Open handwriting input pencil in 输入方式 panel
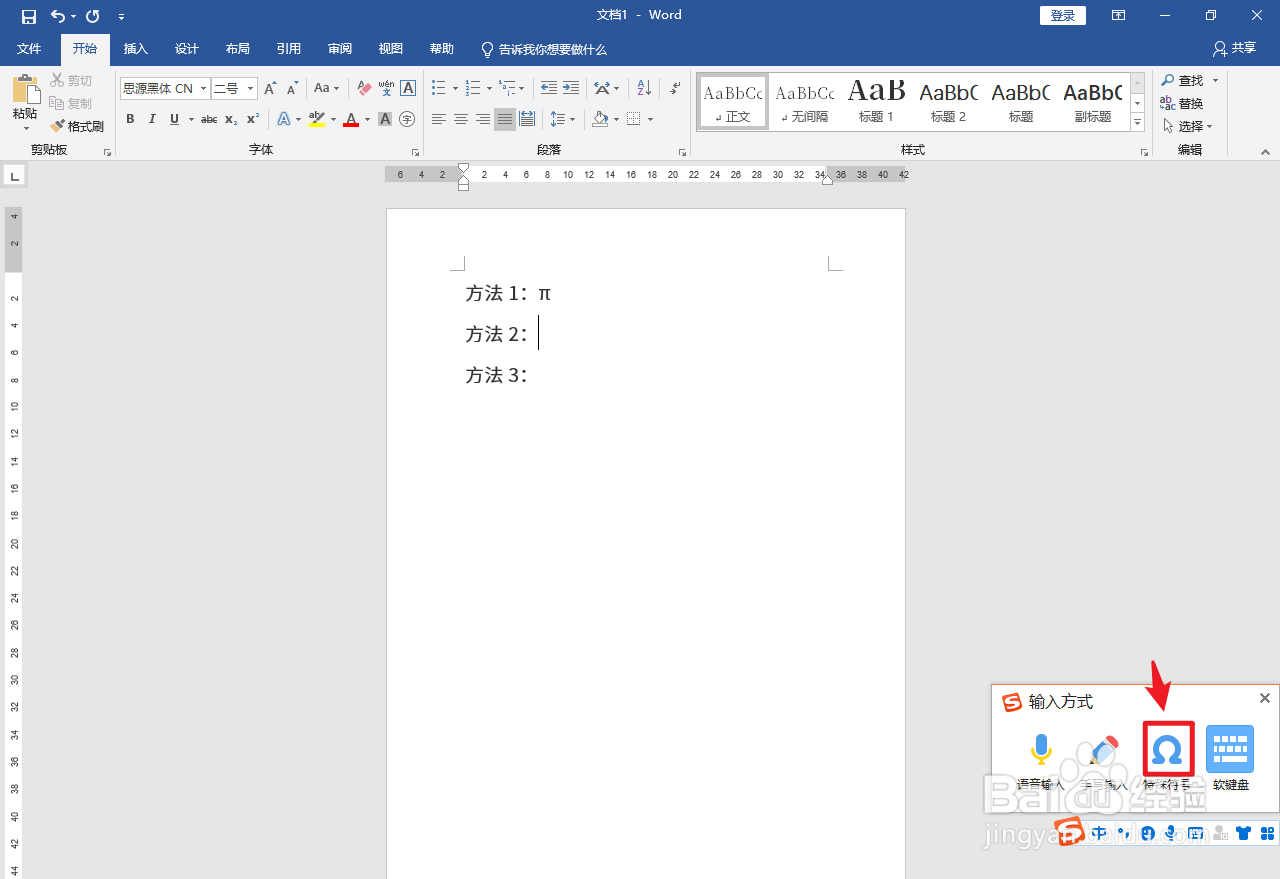 [1104, 750]
